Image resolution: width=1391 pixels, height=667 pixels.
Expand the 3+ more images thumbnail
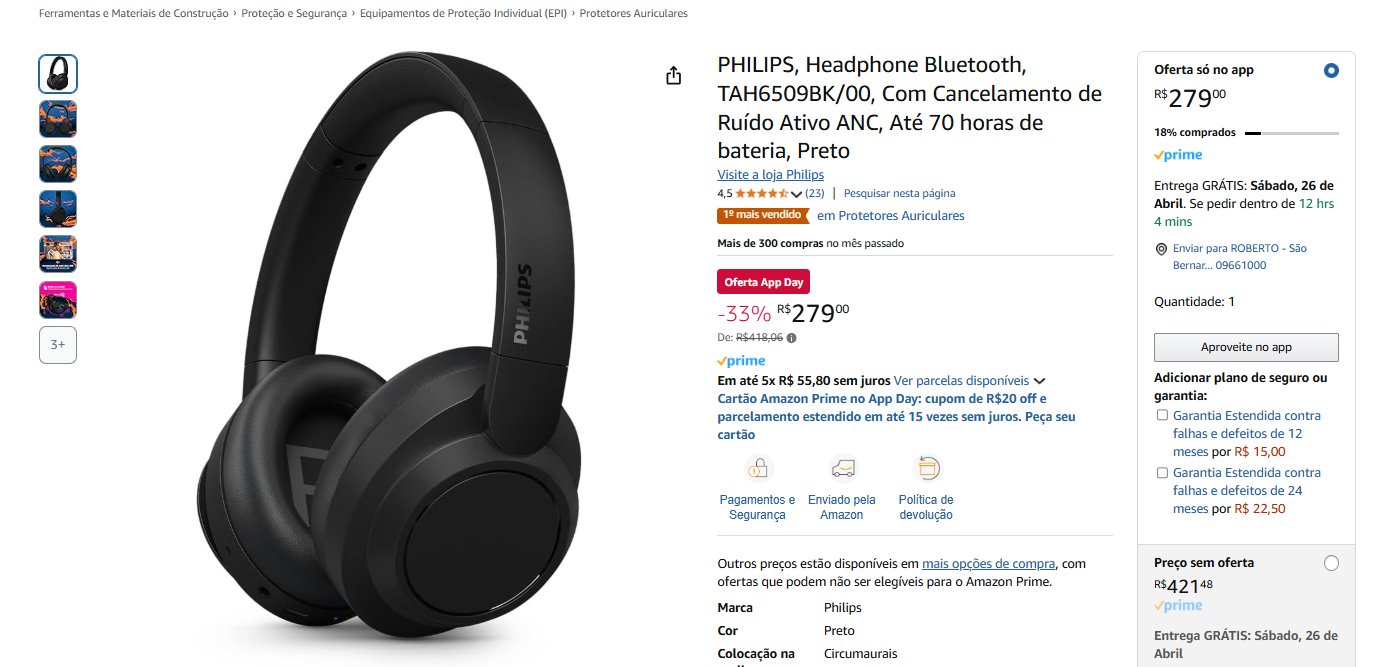coord(58,345)
